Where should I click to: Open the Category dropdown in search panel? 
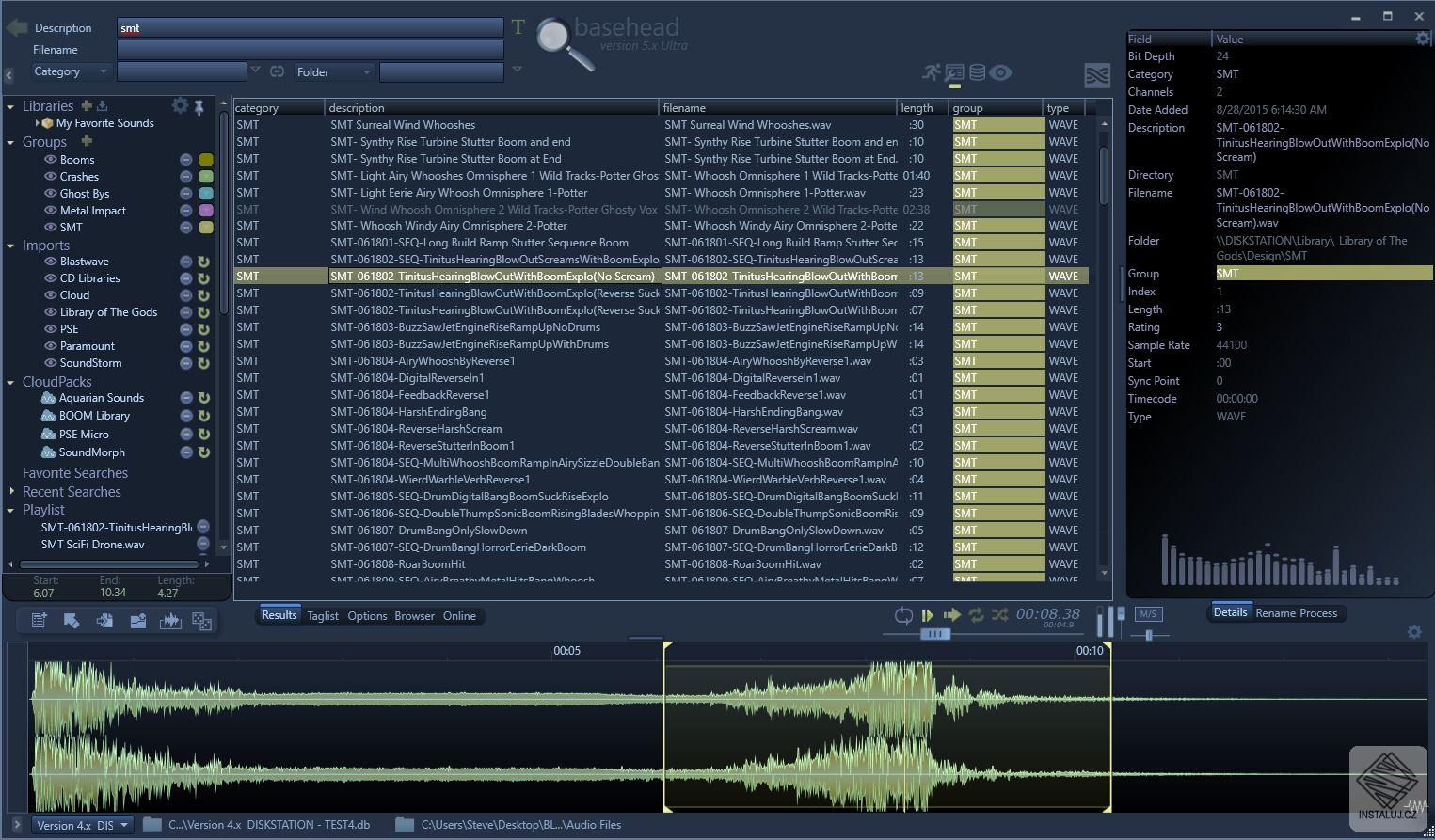pos(71,71)
